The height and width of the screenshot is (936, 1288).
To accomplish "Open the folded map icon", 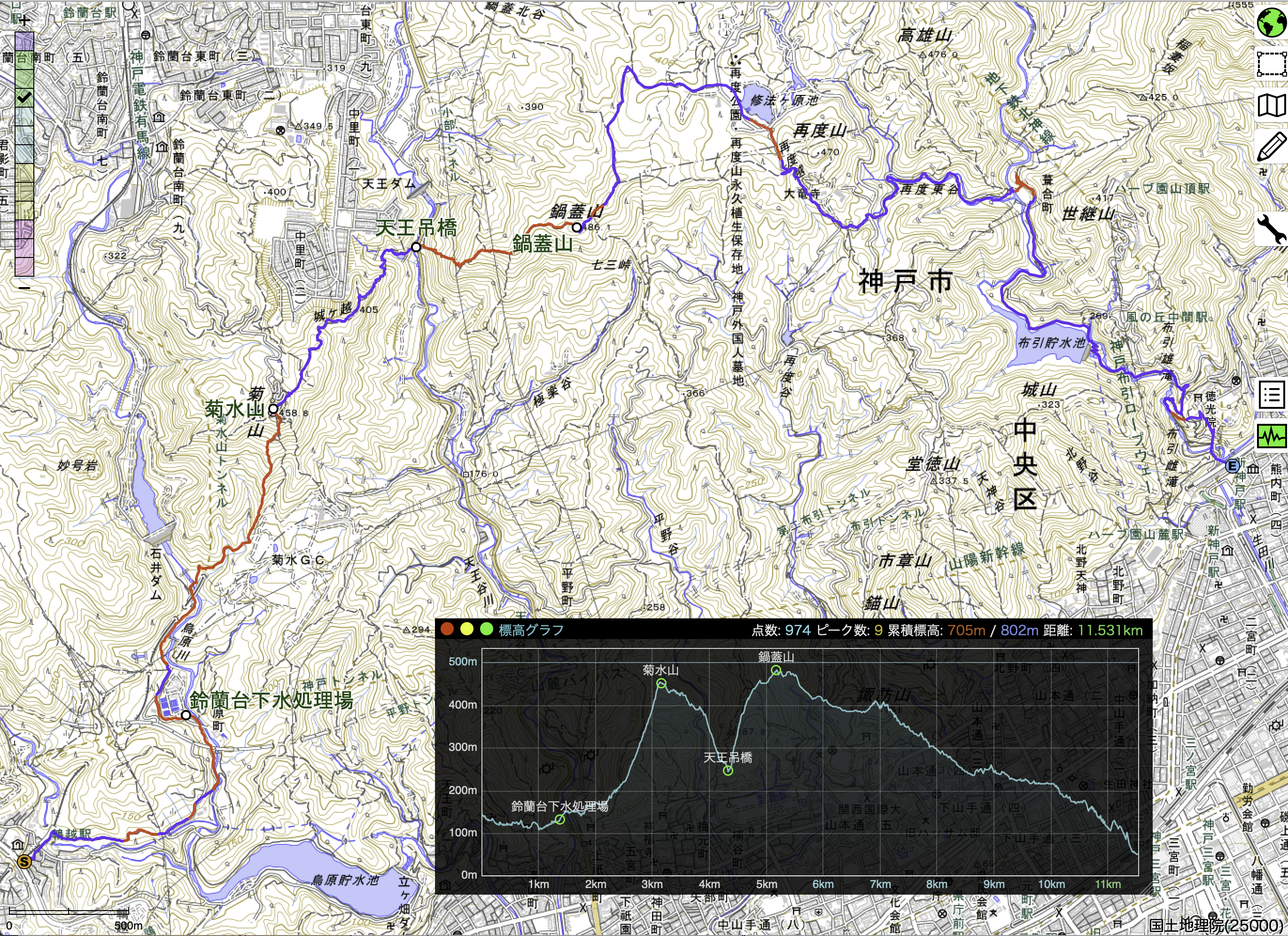I will click(1271, 105).
